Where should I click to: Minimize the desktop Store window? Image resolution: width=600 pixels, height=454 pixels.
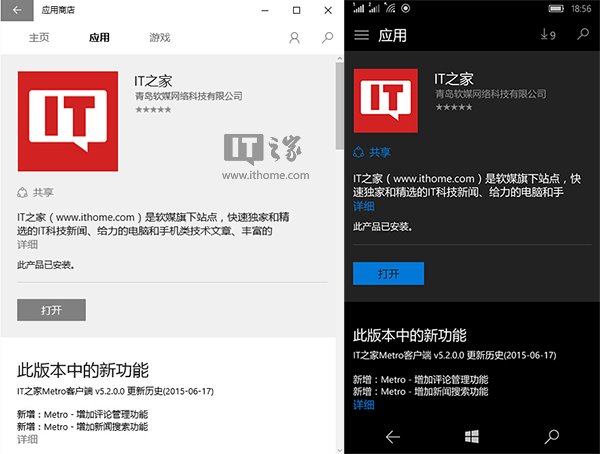pyautogui.click(x=265, y=10)
